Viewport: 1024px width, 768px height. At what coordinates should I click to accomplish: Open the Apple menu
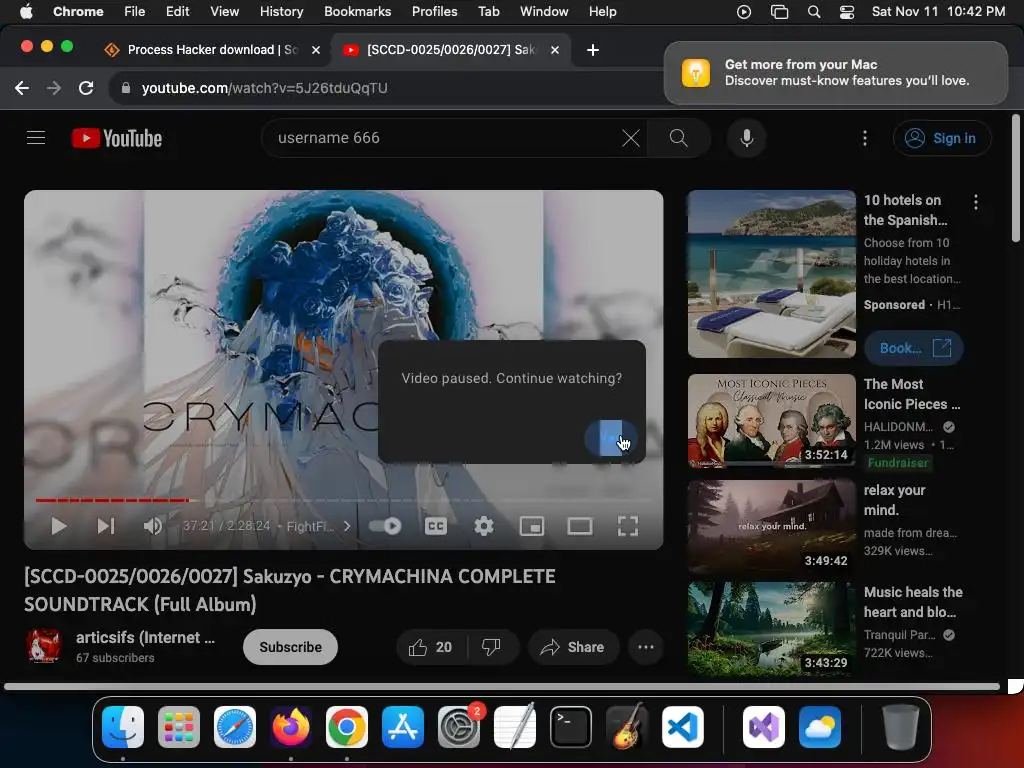25,11
